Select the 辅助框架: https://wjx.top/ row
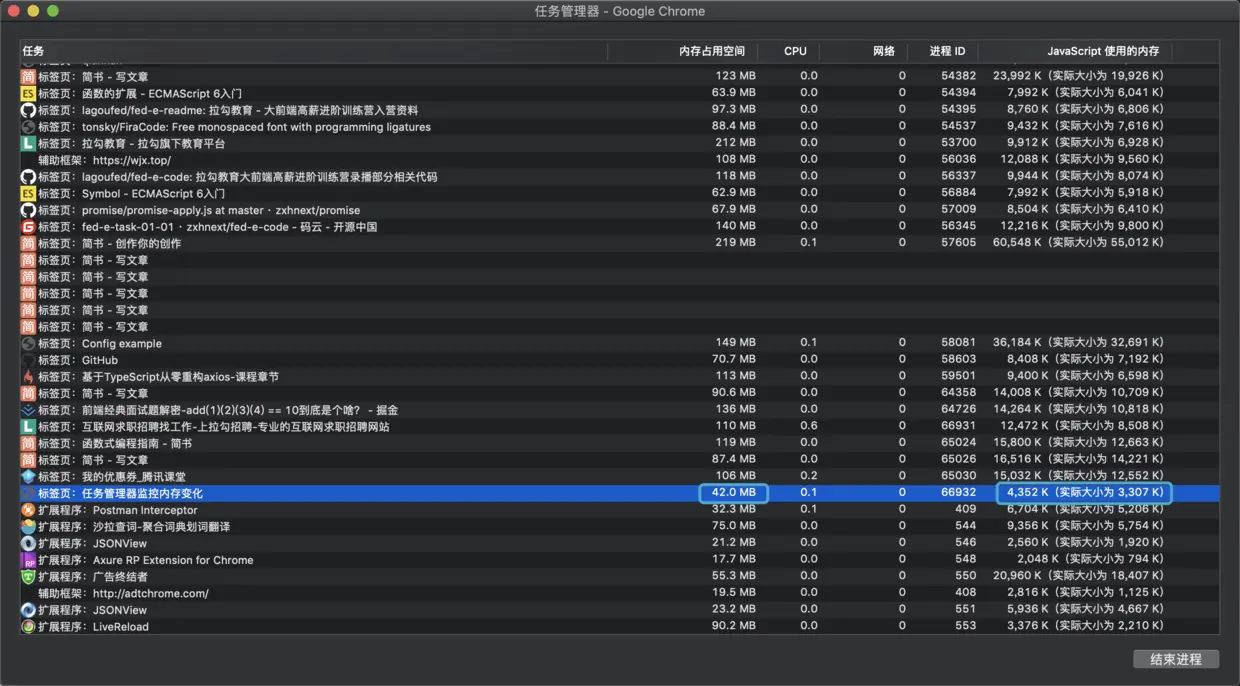Image resolution: width=1240 pixels, height=686 pixels. [619, 160]
